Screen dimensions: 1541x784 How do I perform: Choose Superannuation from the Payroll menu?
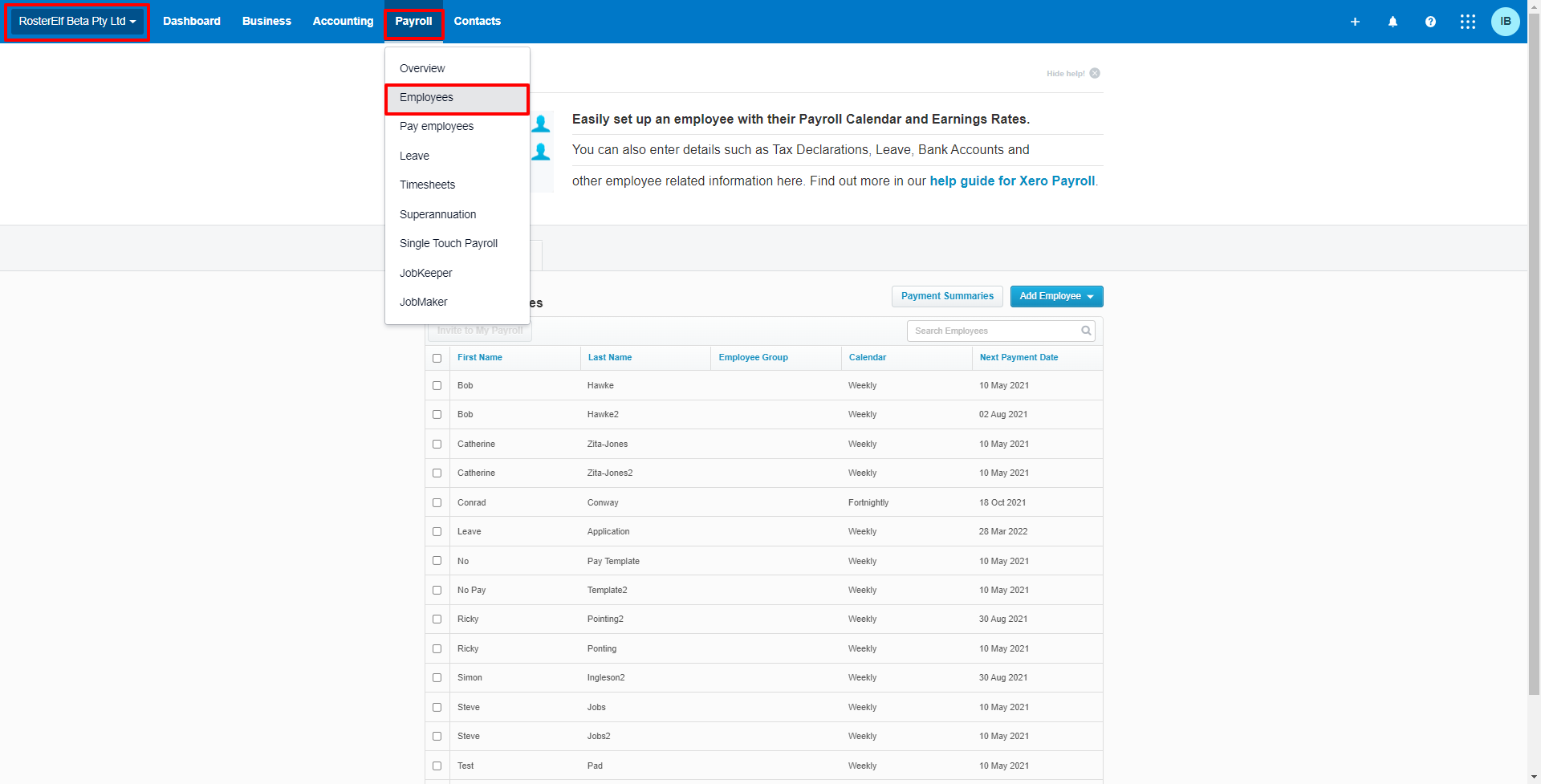pos(457,214)
